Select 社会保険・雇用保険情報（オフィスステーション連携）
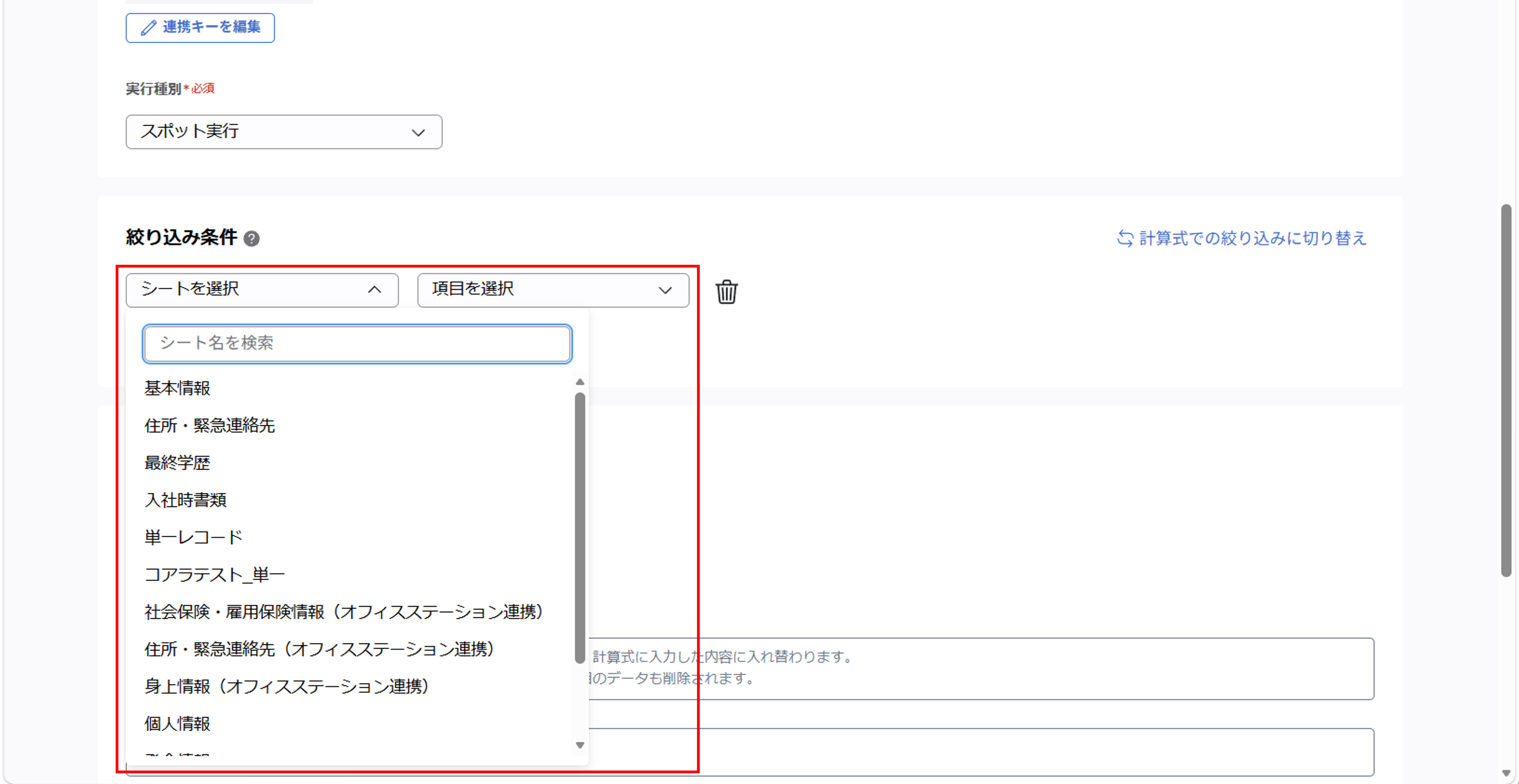 [344, 612]
